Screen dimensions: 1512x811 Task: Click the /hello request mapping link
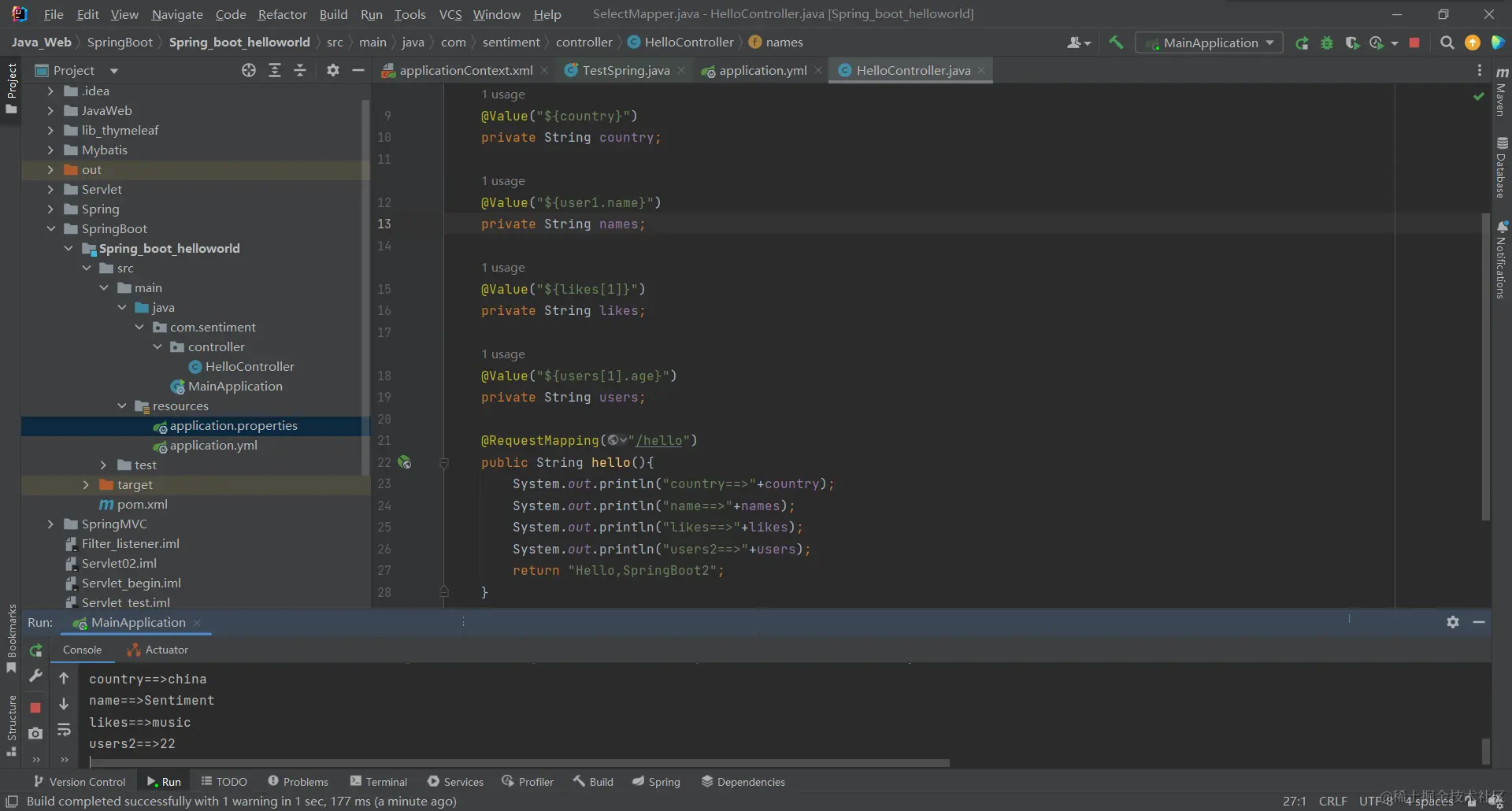point(659,440)
